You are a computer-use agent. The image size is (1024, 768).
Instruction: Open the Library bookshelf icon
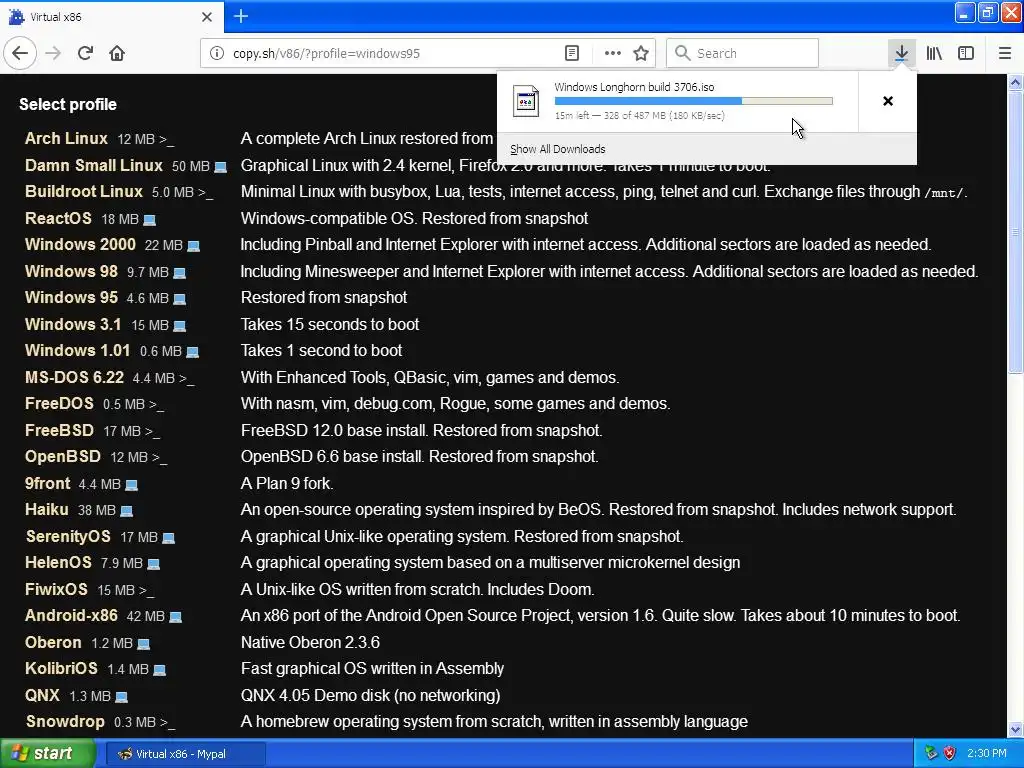tap(934, 53)
